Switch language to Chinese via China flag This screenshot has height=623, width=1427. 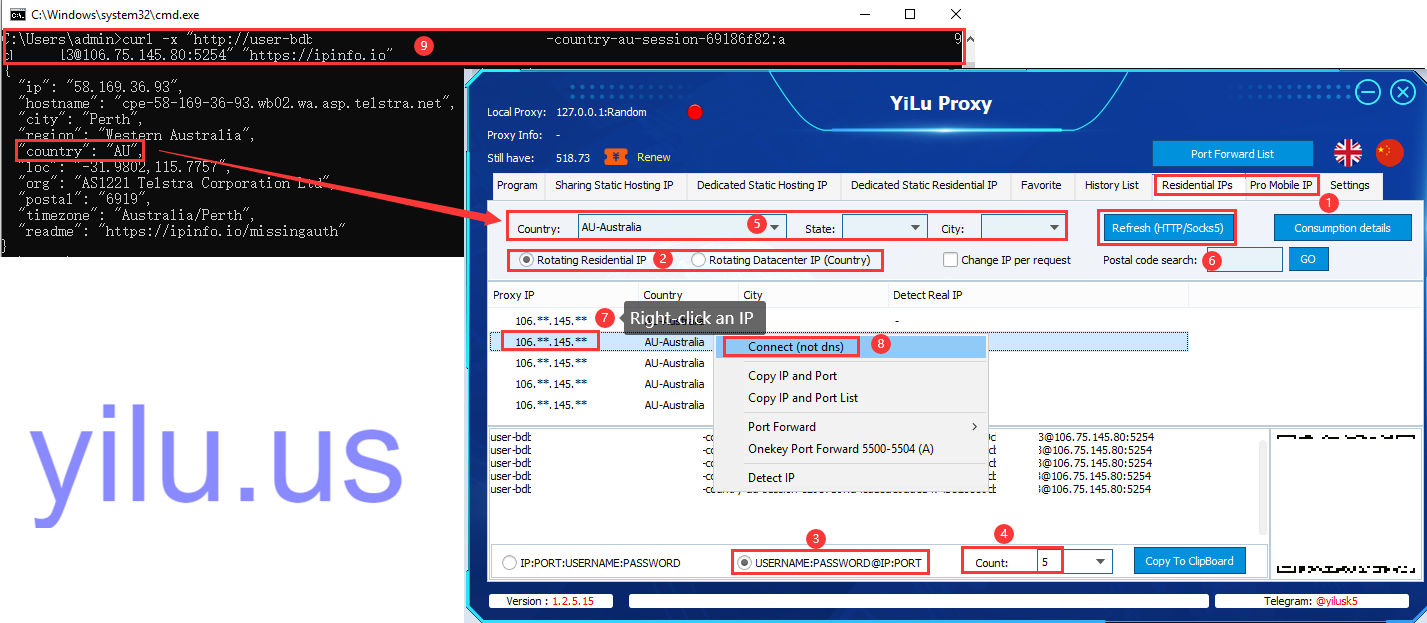(1390, 153)
